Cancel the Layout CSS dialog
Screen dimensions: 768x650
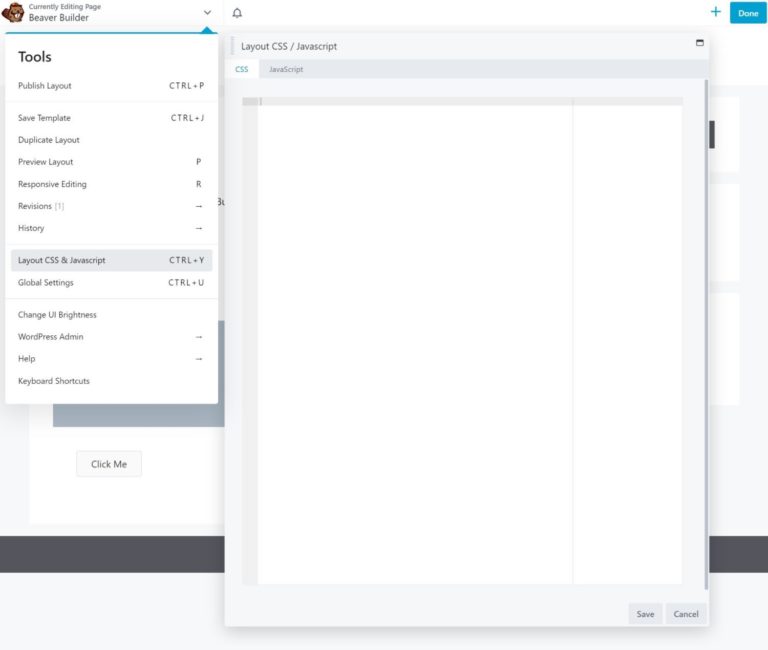(686, 614)
